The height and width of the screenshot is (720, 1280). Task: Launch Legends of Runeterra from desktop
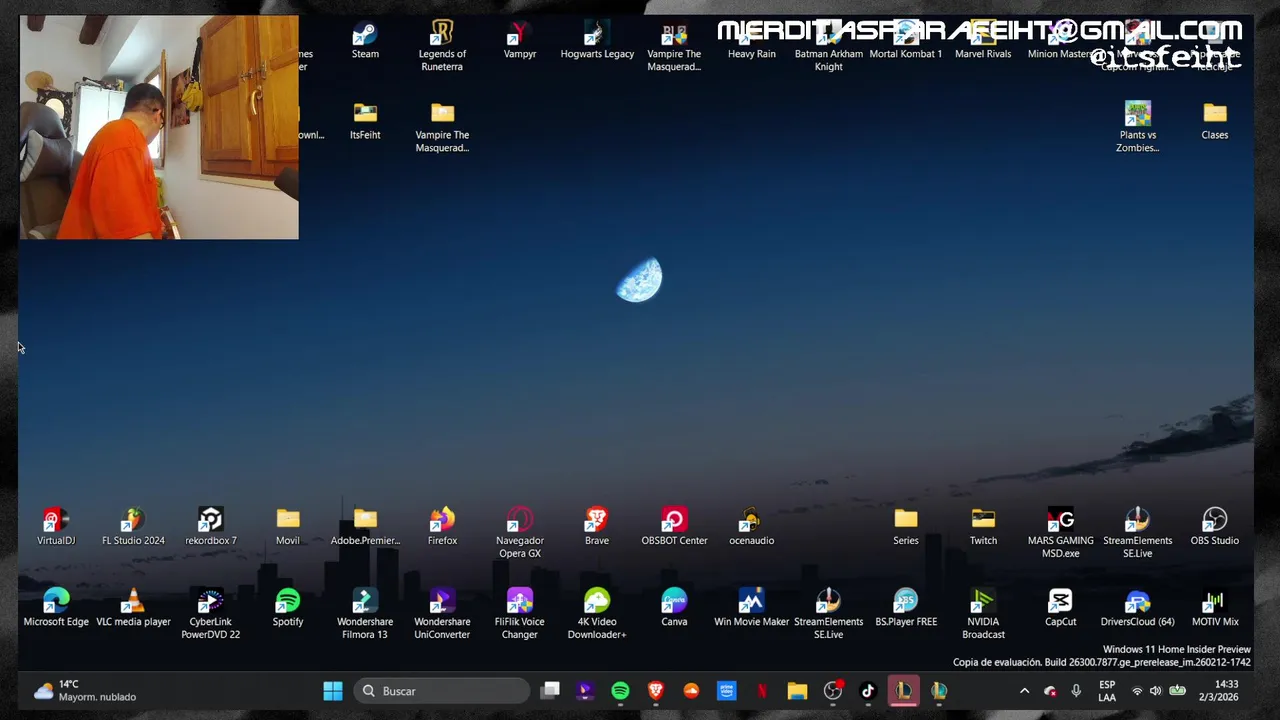442,46
